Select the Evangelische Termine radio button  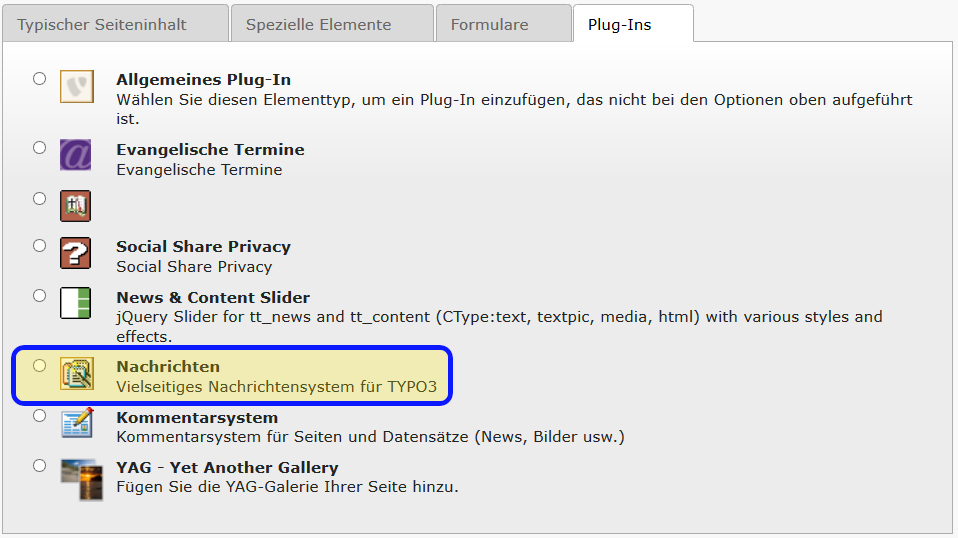pos(40,147)
